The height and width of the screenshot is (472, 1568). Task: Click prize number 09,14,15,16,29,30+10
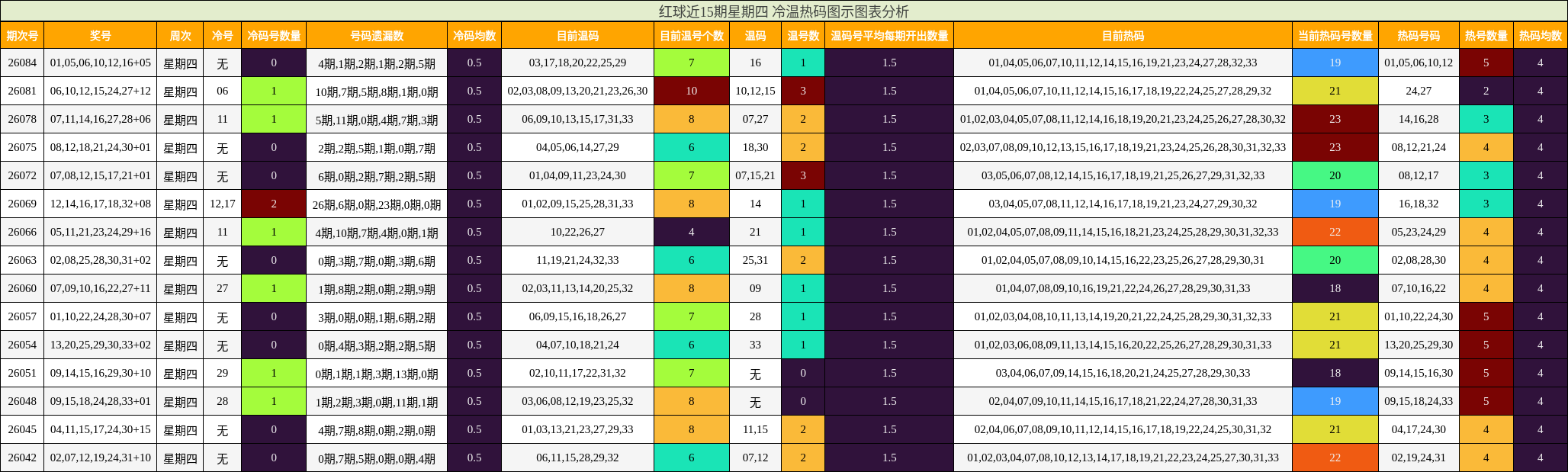point(101,373)
